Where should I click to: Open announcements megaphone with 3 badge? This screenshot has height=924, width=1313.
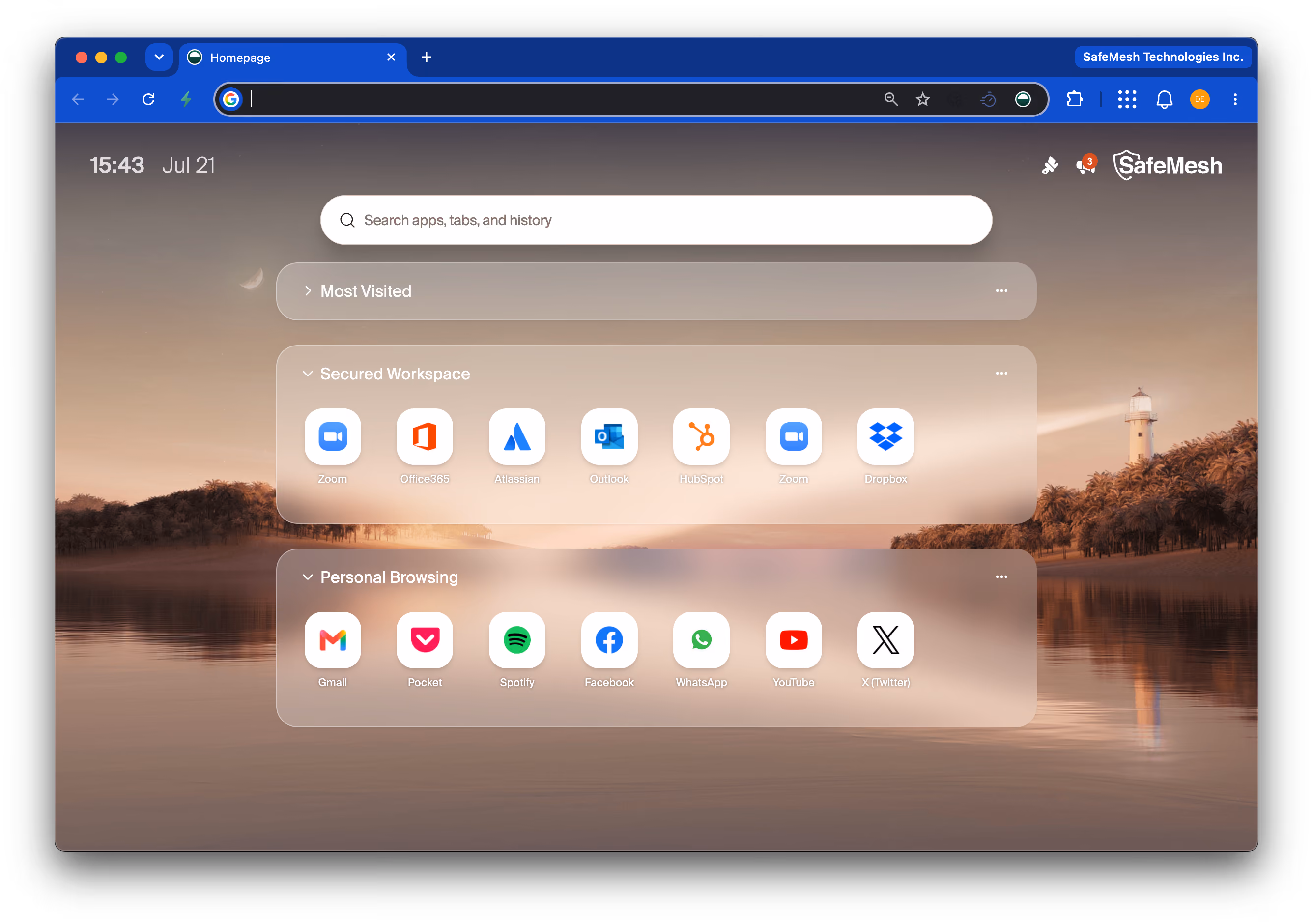1086,165
